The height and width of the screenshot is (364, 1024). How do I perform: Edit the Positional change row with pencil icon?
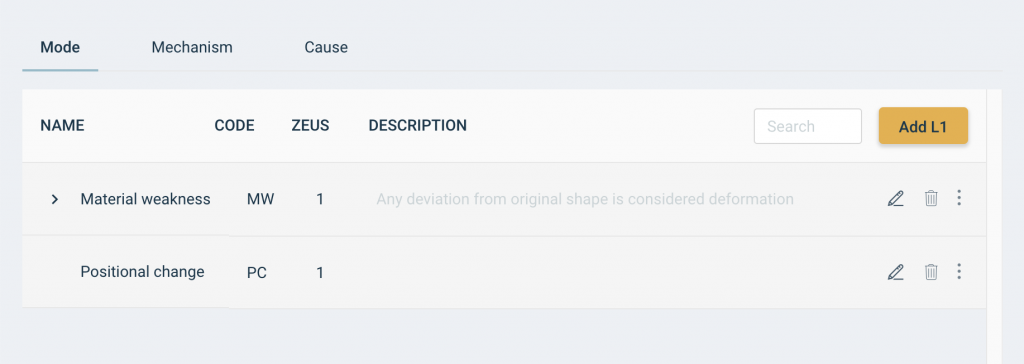(895, 272)
